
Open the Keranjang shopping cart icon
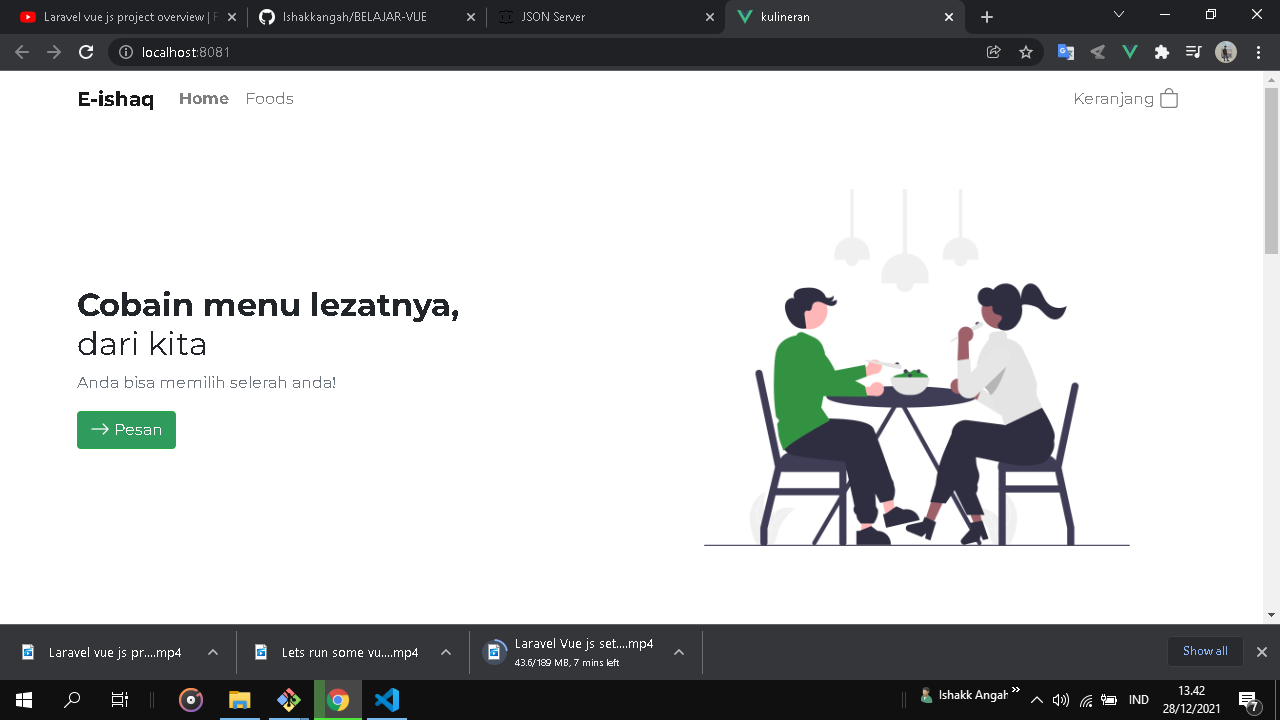(1168, 98)
